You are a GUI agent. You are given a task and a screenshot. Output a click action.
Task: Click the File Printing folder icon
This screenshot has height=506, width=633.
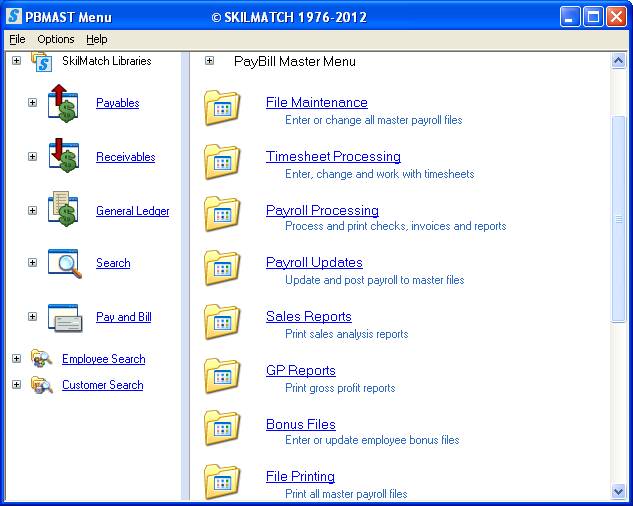point(222,481)
